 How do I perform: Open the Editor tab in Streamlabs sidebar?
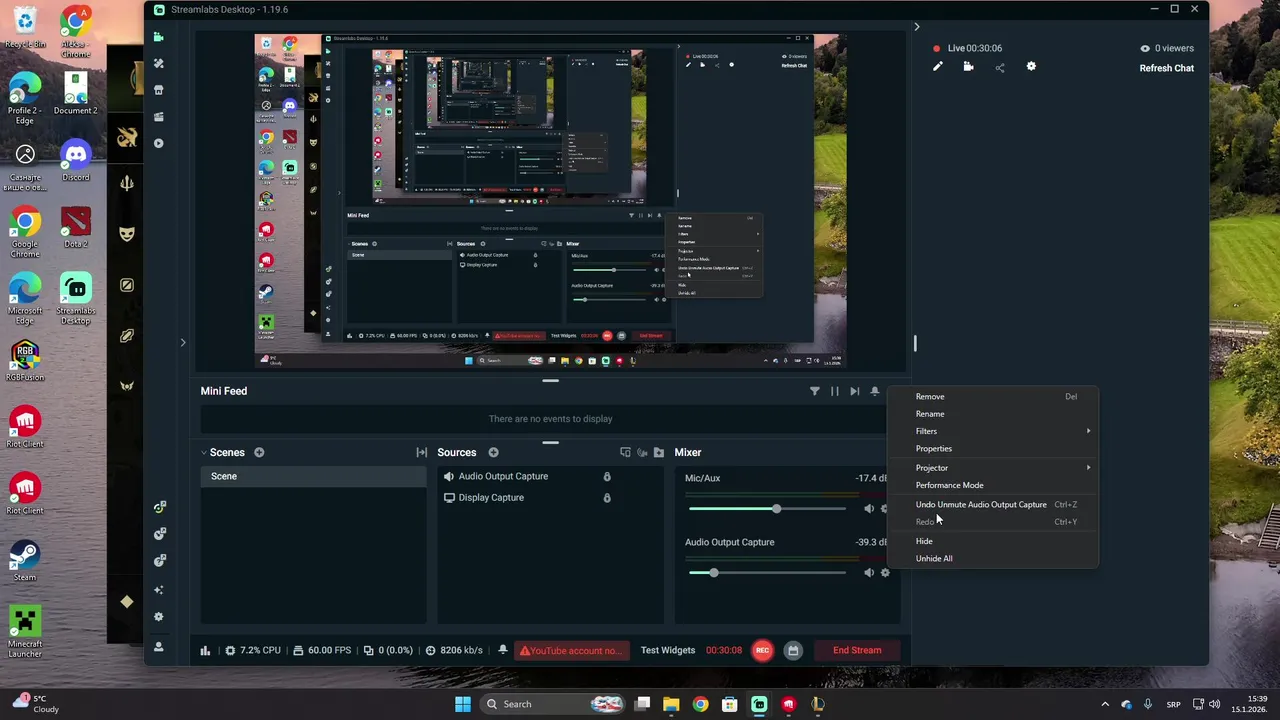point(158,37)
